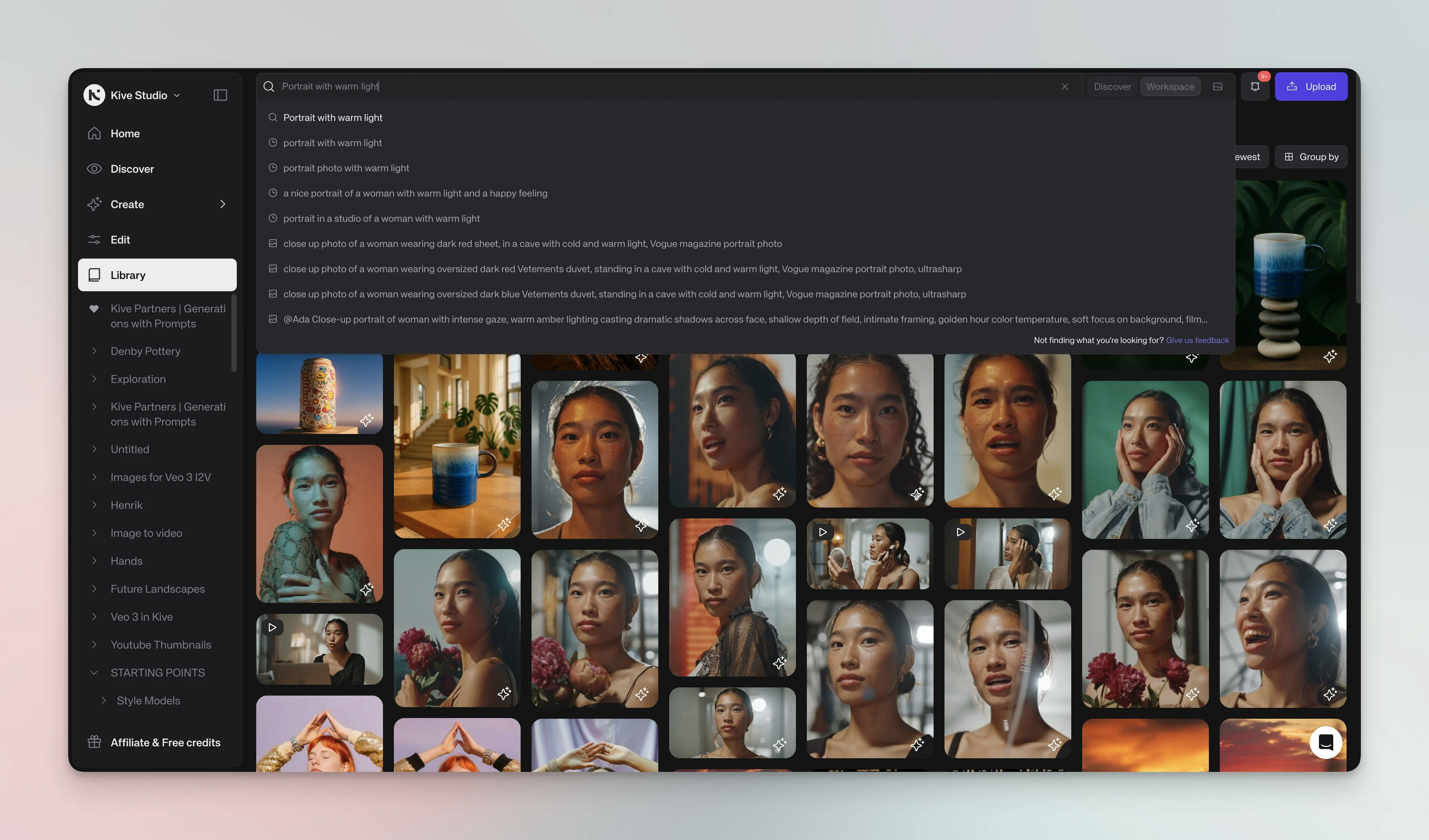Go to the Home menu item
The width and height of the screenshot is (1429, 840).
pyautogui.click(x=125, y=134)
